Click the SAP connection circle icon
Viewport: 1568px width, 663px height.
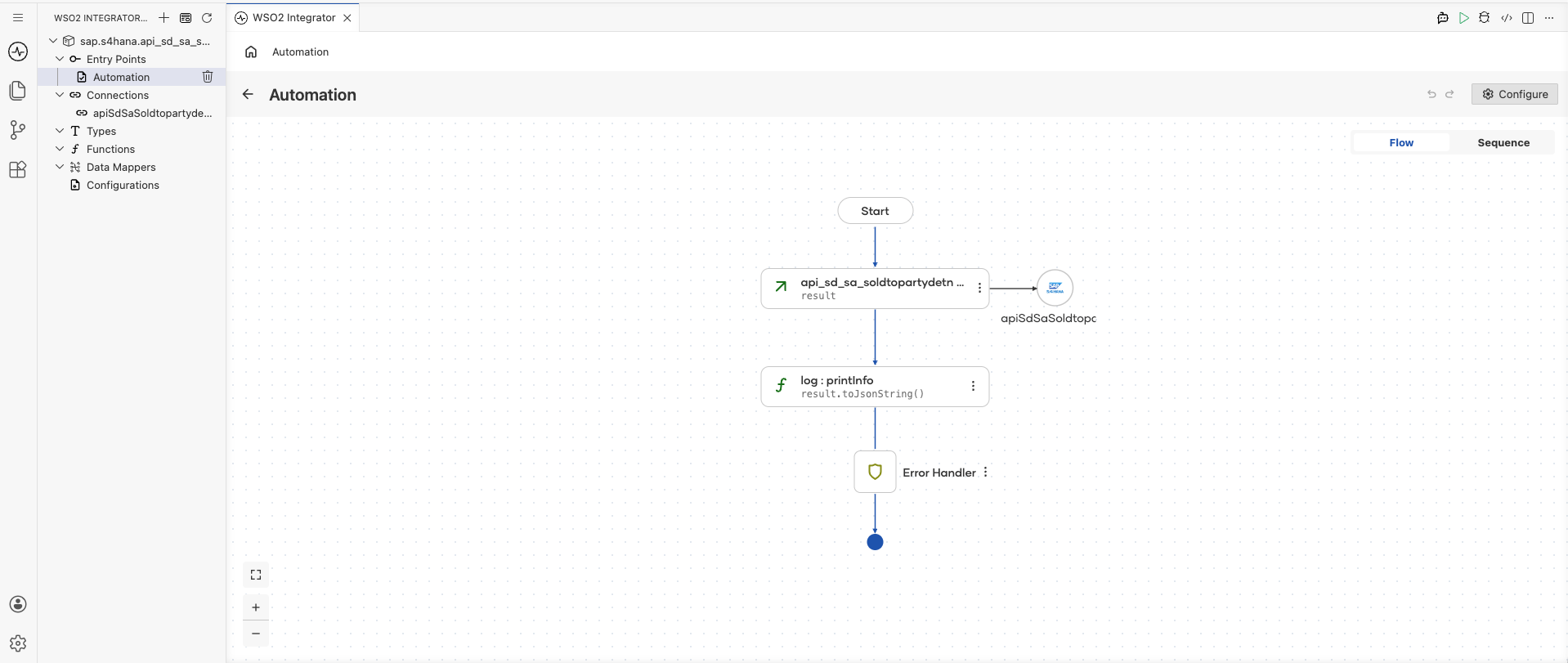[1055, 288]
